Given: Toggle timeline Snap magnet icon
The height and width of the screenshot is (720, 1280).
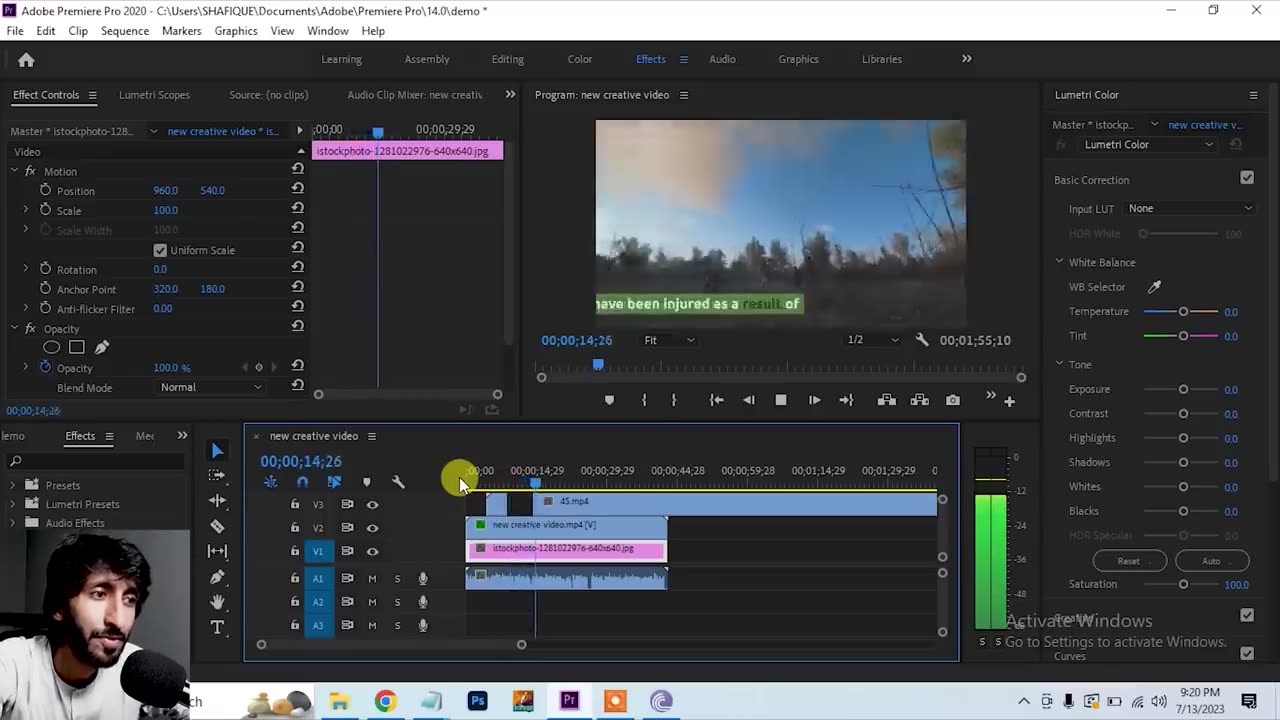Looking at the screenshot, I should tap(302, 482).
